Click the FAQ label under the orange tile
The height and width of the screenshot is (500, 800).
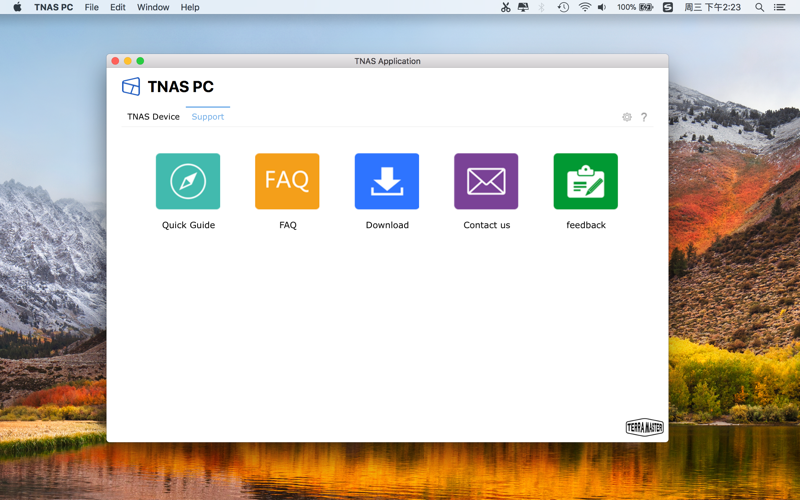tap(288, 225)
